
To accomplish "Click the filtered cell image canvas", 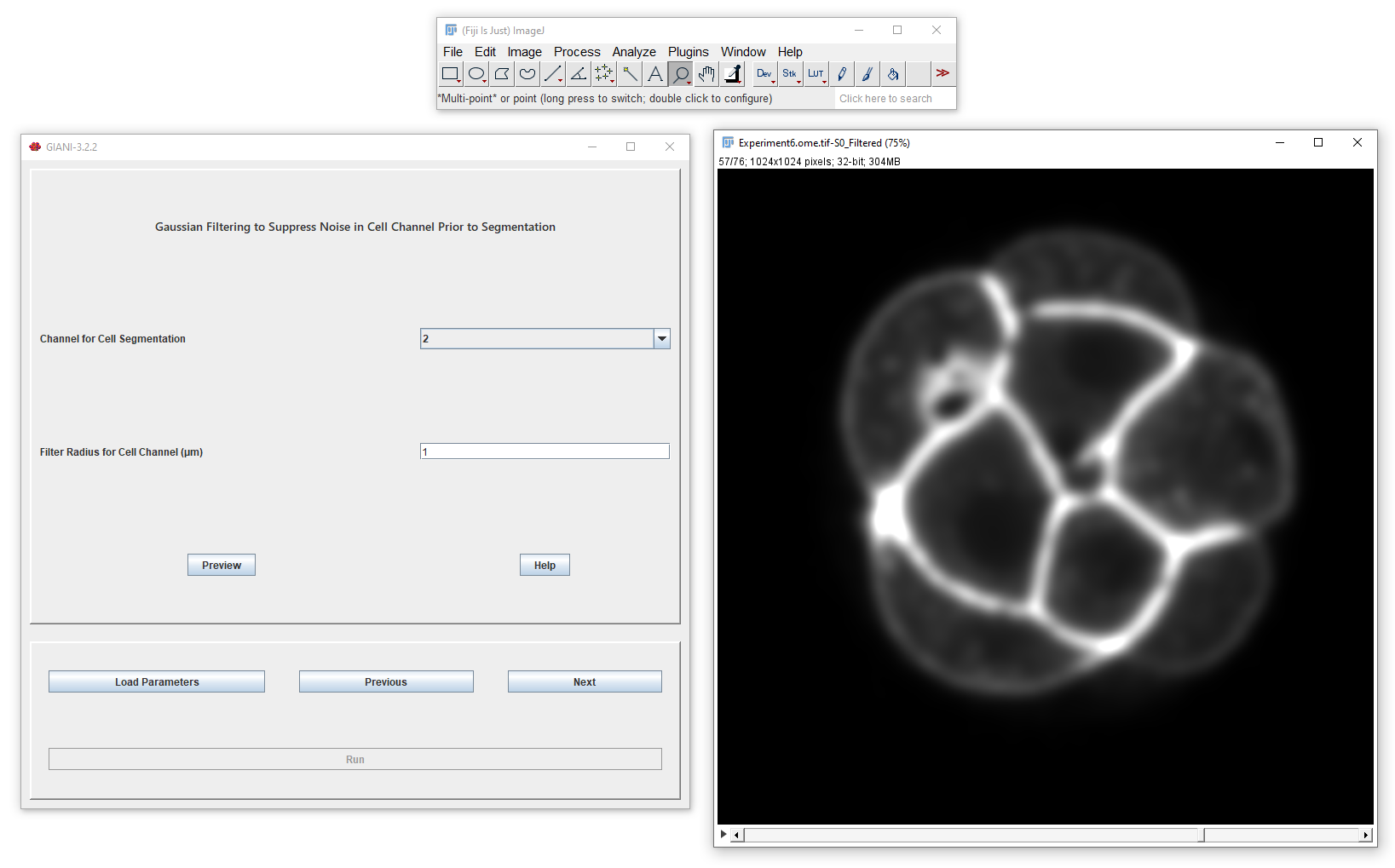I will 1046,497.
